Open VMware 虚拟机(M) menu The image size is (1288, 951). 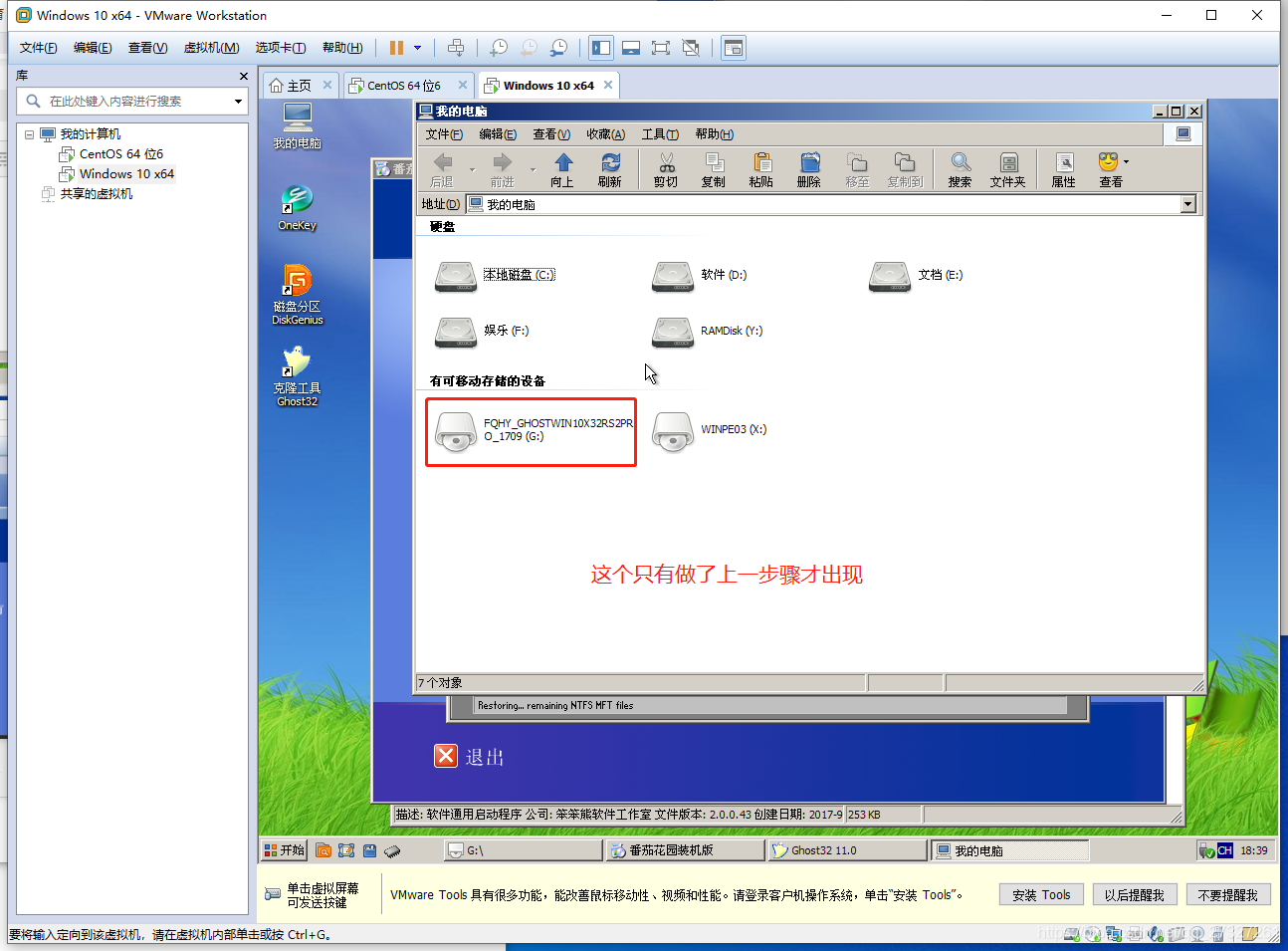211,48
